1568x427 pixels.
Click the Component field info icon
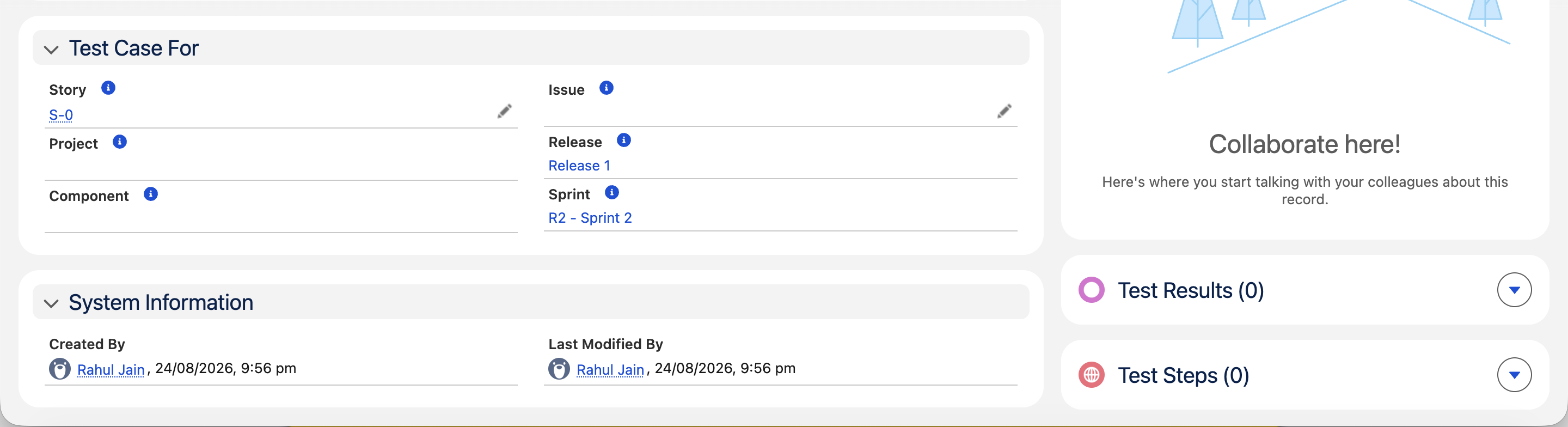coord(151,194)
